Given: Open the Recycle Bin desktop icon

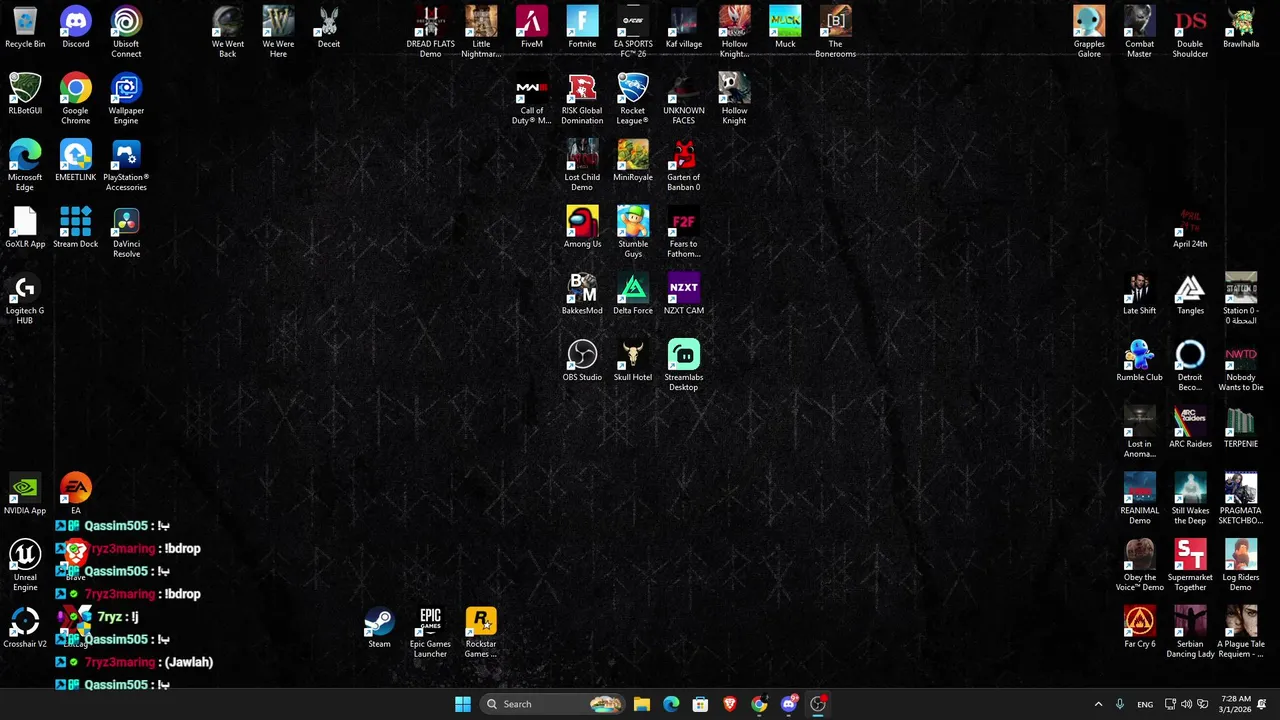Looking at the screenshot, I should (25, 27).
